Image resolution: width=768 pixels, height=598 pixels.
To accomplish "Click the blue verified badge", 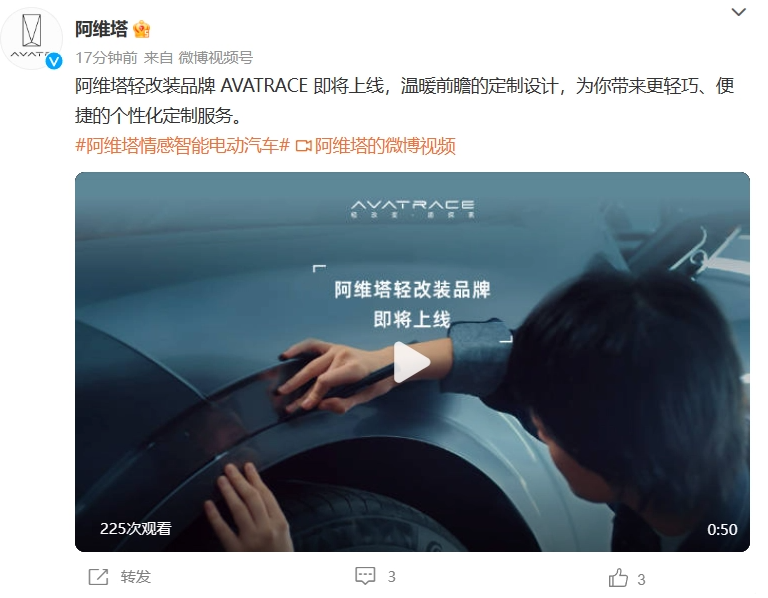I will pos(54,61).
